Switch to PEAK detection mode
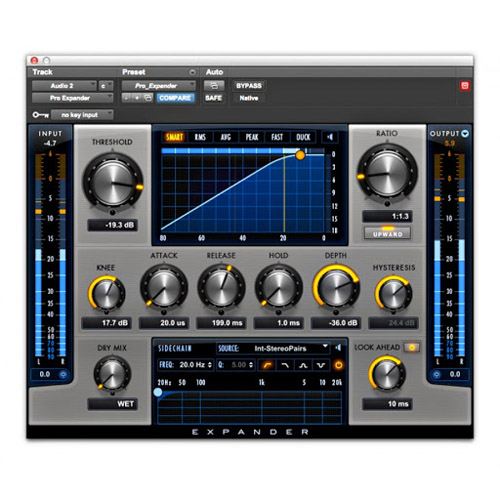500x500 pixels. (x=252, y=137)
